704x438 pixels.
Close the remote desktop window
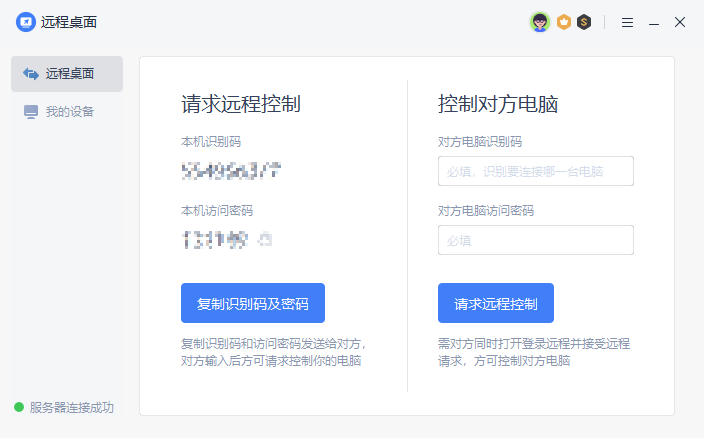680,22
